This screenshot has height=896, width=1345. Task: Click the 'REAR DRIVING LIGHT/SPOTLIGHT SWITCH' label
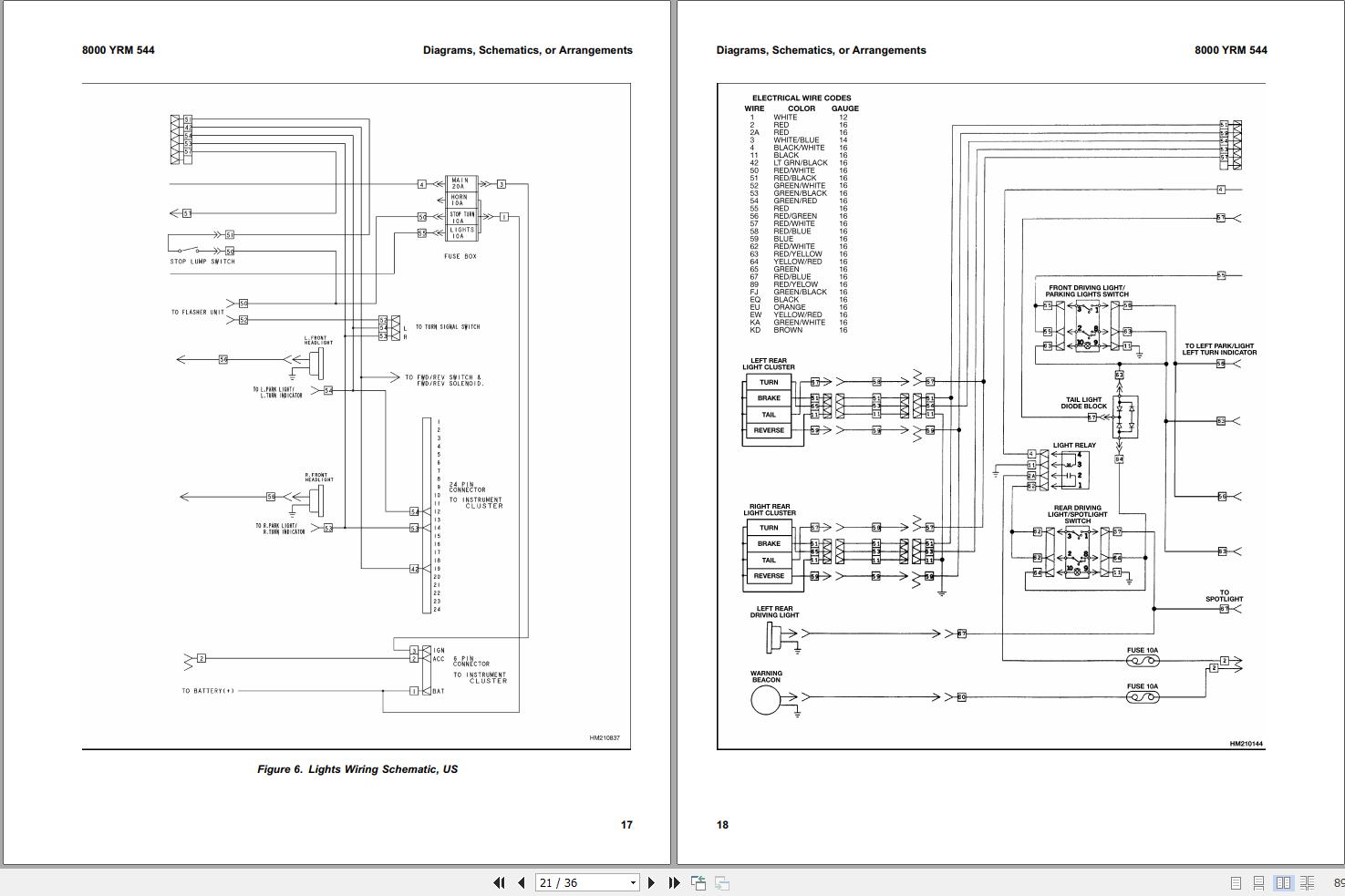(x=1078, y=514)
